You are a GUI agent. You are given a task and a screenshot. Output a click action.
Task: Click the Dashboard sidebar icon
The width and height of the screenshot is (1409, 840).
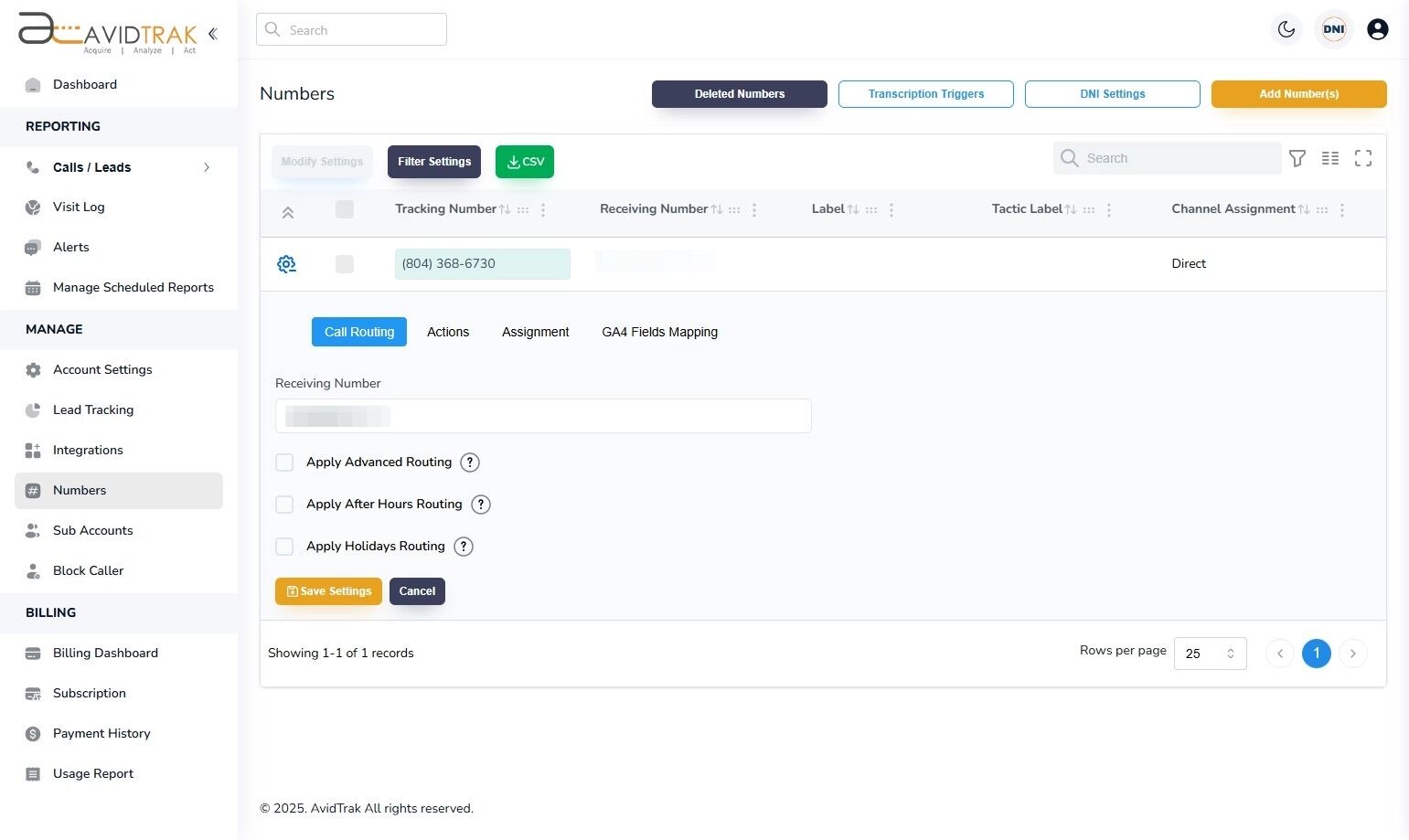tap(33, 85)
